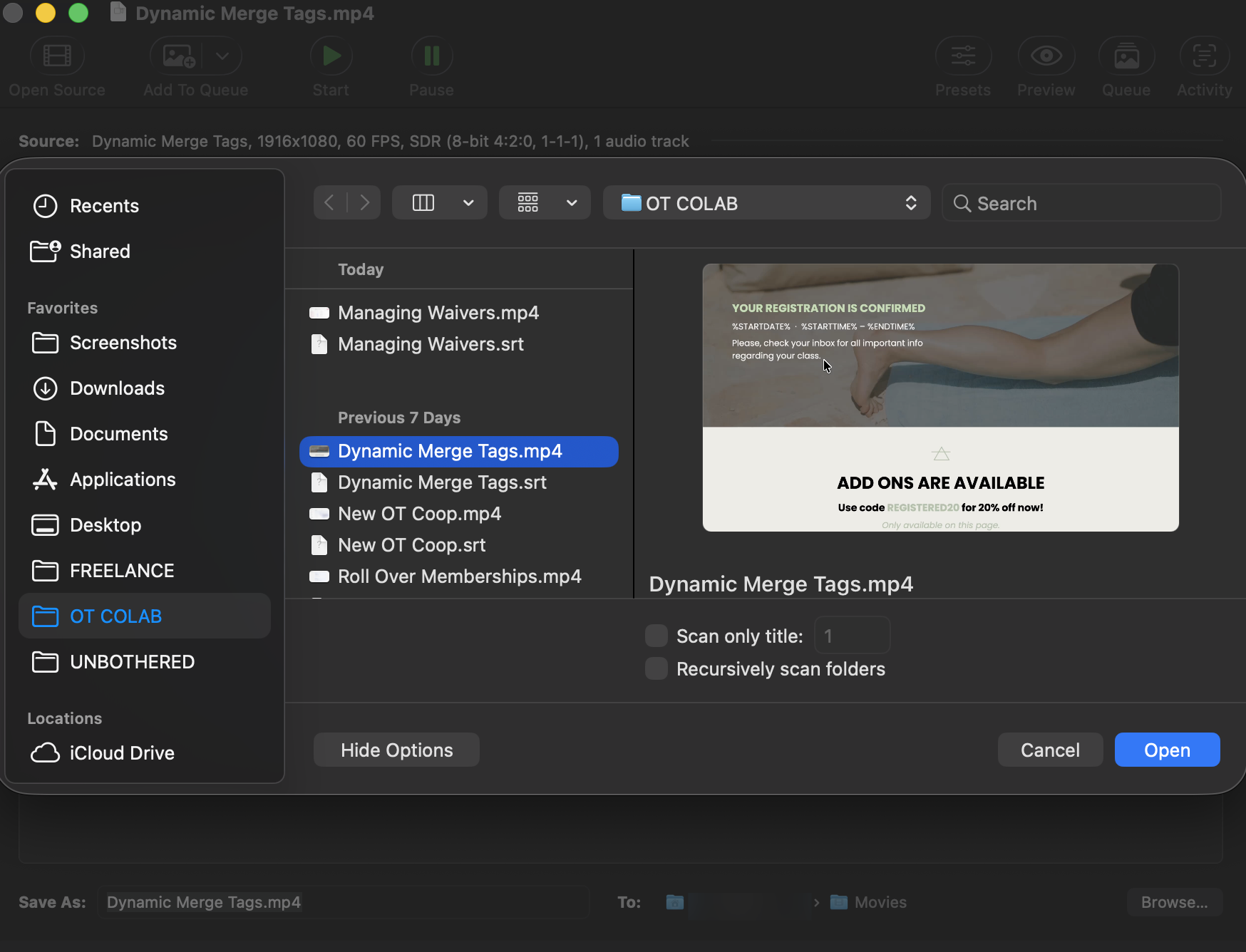Open the Preview eye icon
This screenshot has height=952, width=1246.
coord(1046,56)
